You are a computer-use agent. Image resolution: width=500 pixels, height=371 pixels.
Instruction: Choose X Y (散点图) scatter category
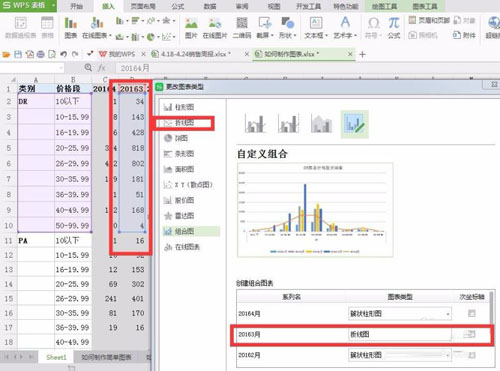pos(188,185)
